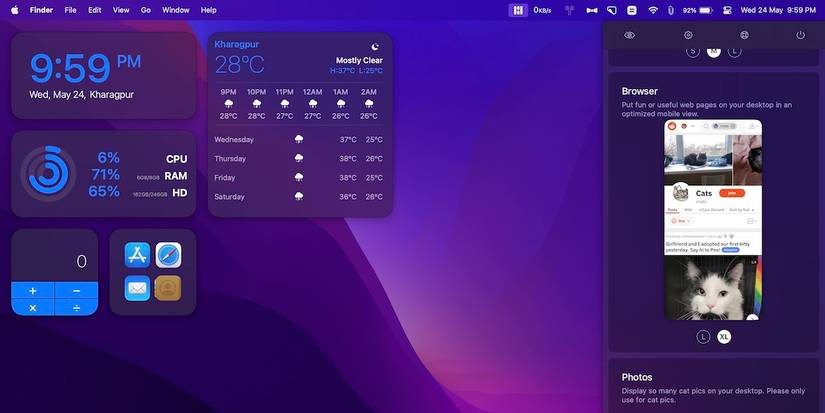
Task: Click the Saturday forecast row
Action: [299, 196]
